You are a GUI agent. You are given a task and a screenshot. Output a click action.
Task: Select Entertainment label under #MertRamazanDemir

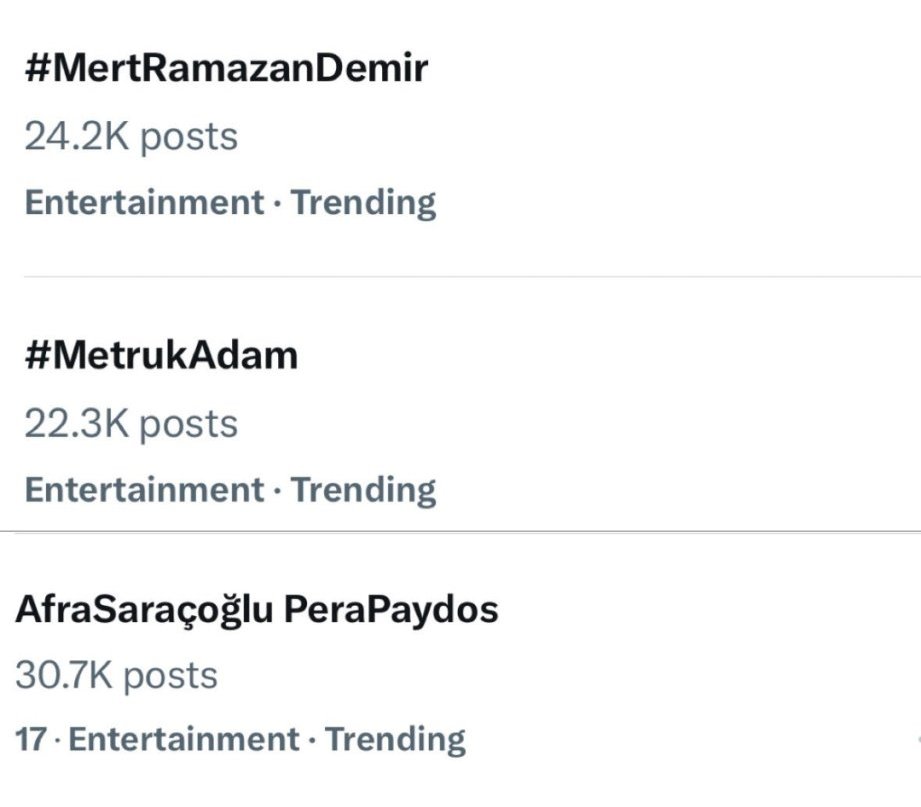pos(143,202)
